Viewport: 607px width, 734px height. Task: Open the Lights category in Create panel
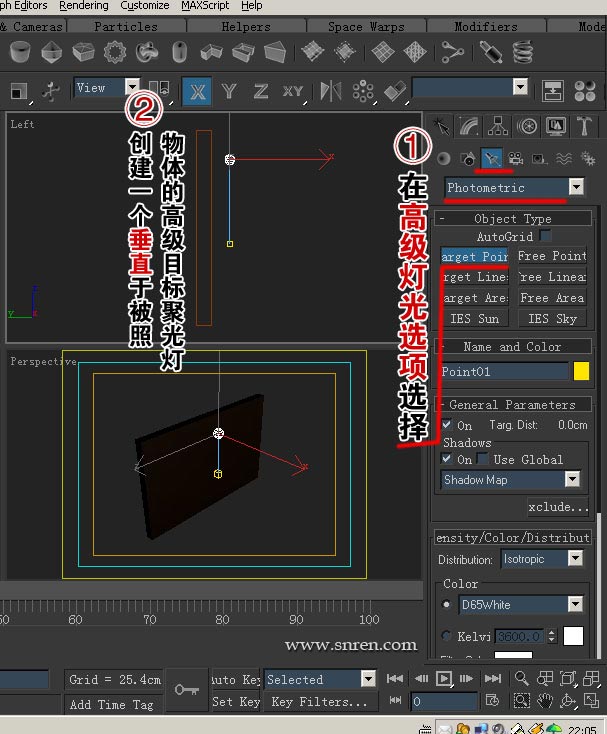point(491,158)
